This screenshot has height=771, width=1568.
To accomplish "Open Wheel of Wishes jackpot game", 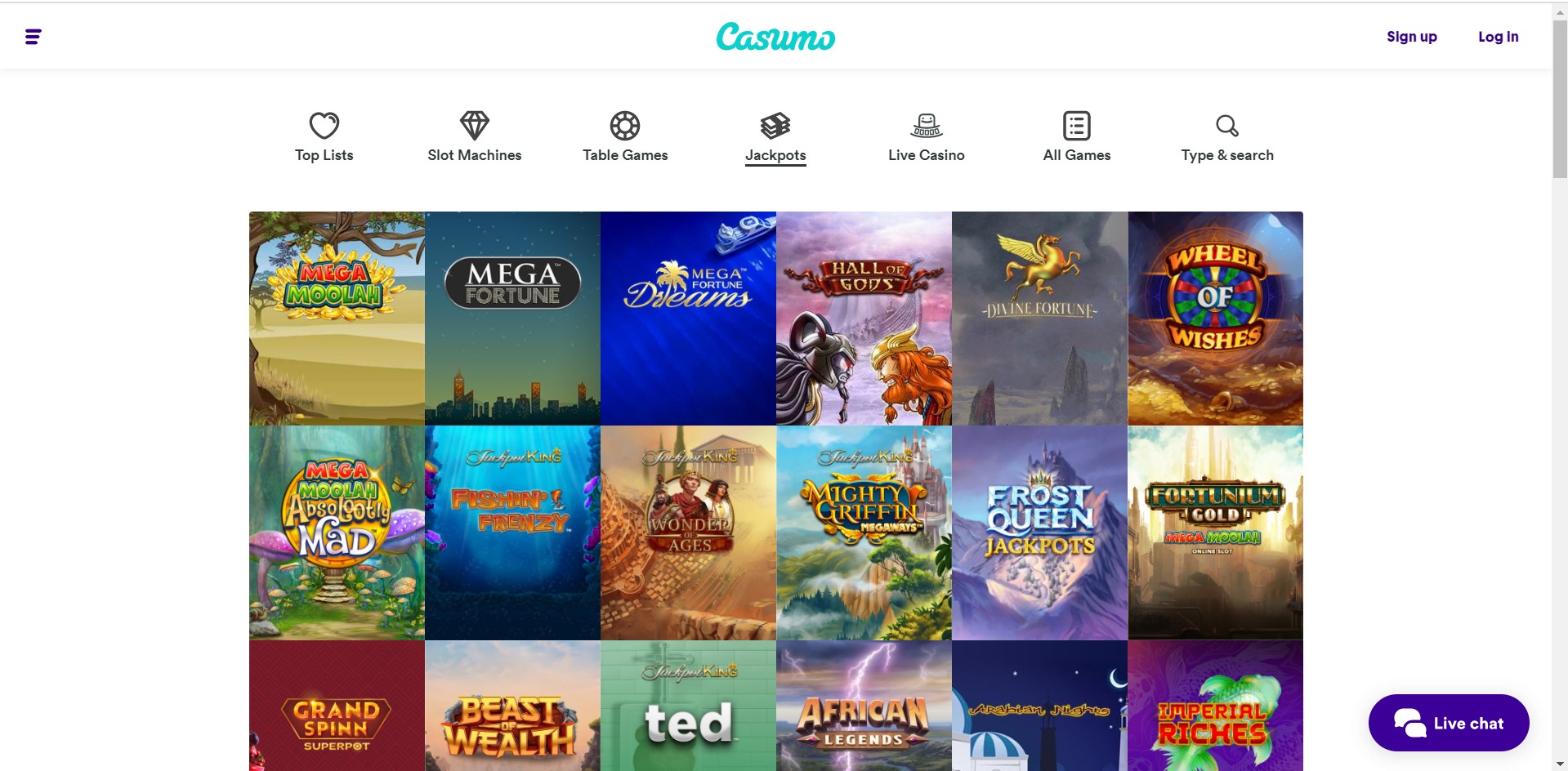I will click(x=1215, y=319).
